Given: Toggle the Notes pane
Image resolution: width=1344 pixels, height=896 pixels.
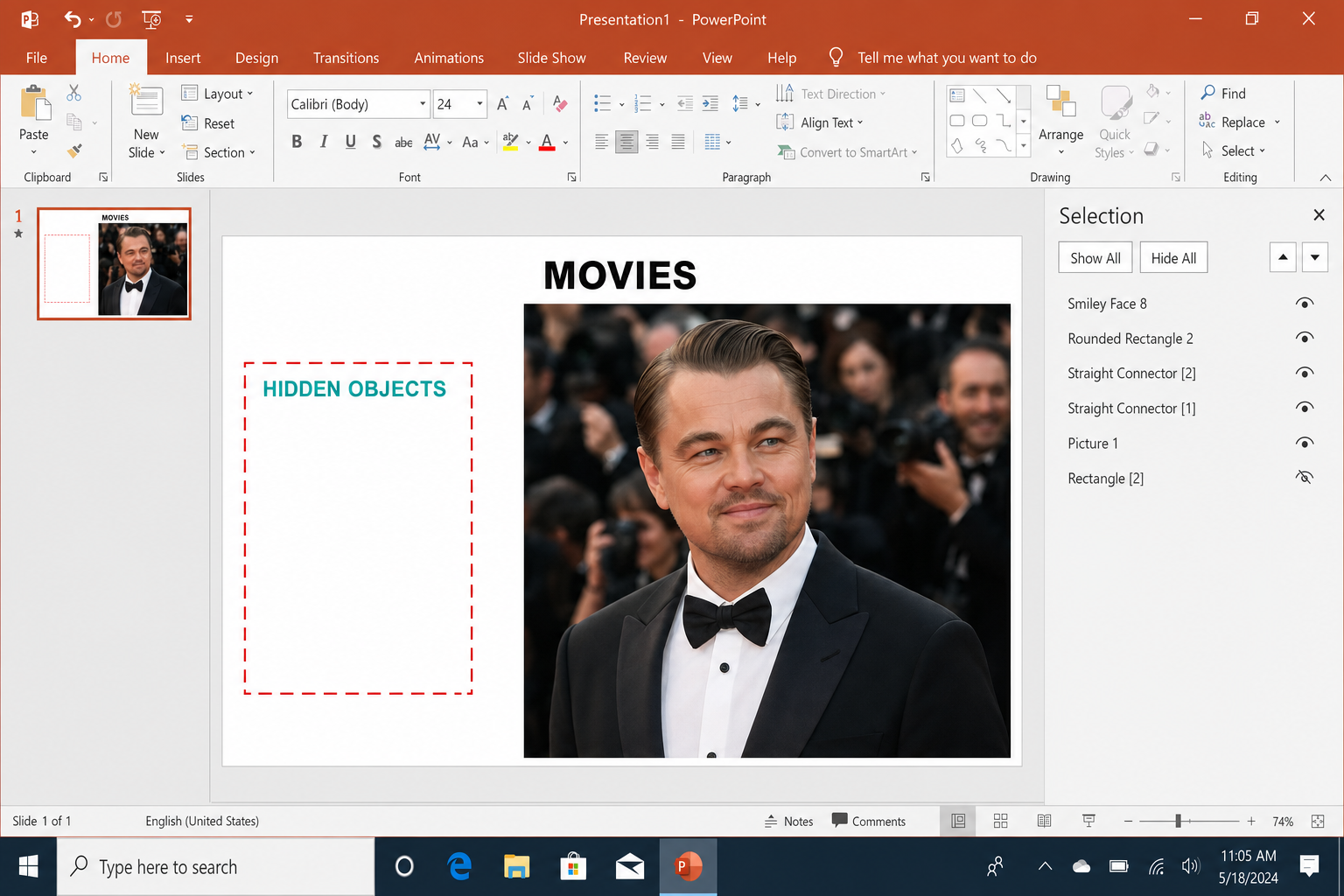Looking at the screenshot, I should [x=788, y=821].
